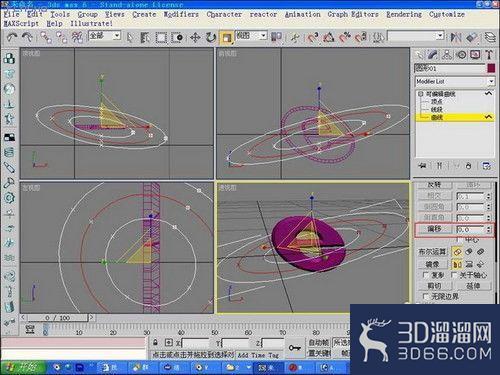
Task: Open the Layer Manager icon
Action: pos(490,37)
